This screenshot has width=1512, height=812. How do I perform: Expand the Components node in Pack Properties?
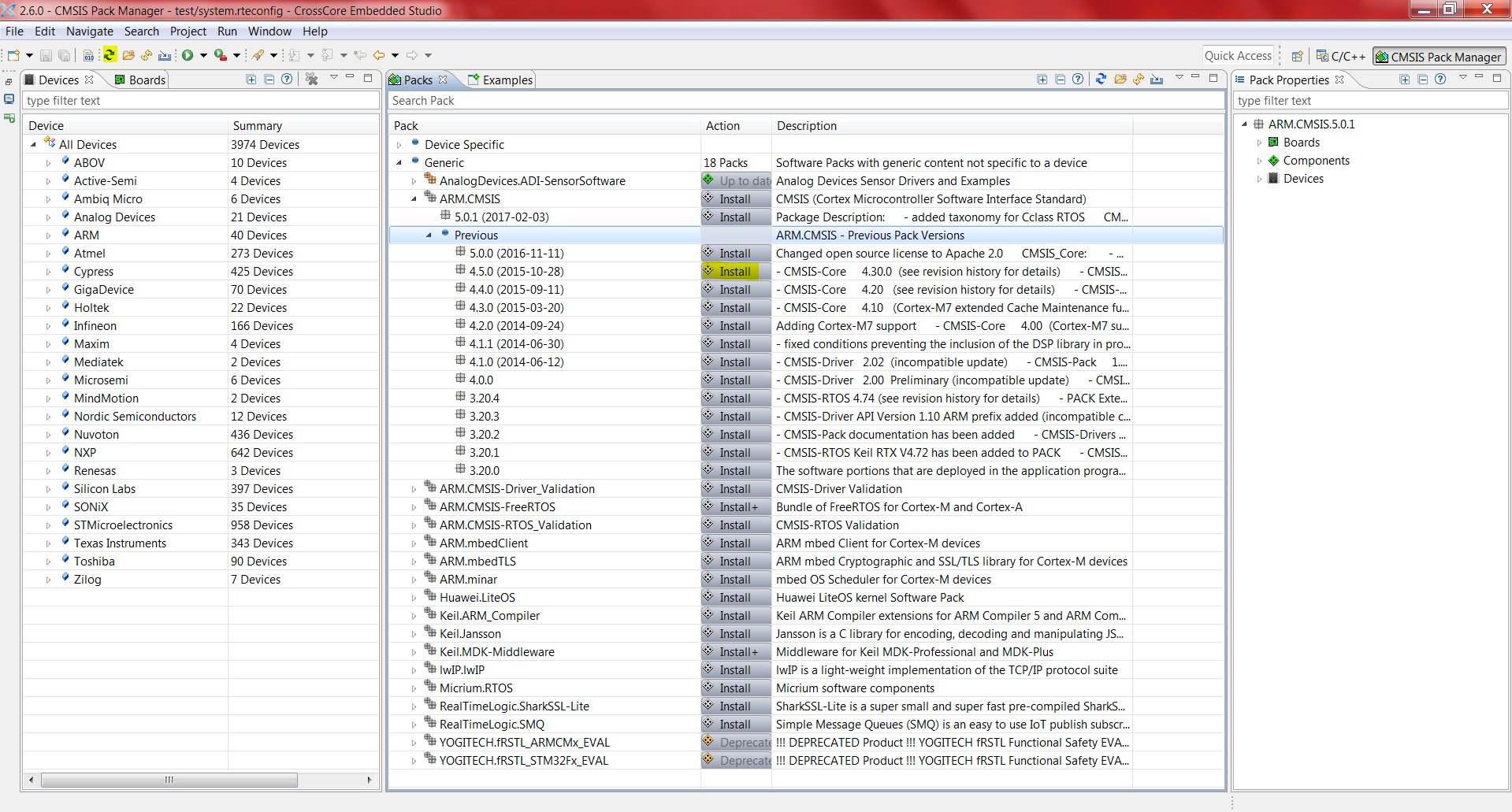[1259, 161]
